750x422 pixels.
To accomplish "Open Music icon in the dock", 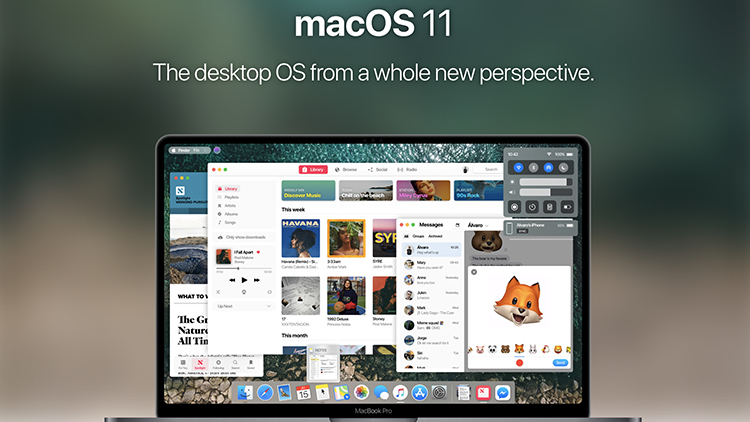I will tap(400, 393).
